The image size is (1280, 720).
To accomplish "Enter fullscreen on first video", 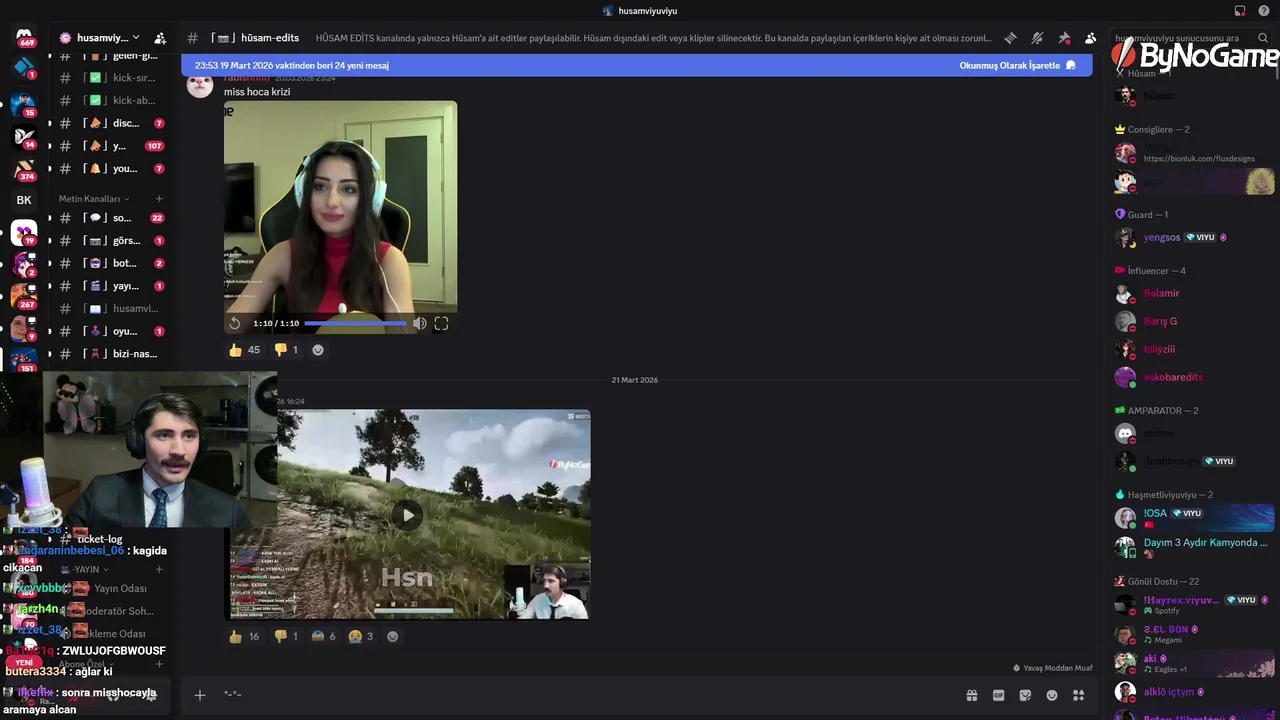I will coord(441,323).
